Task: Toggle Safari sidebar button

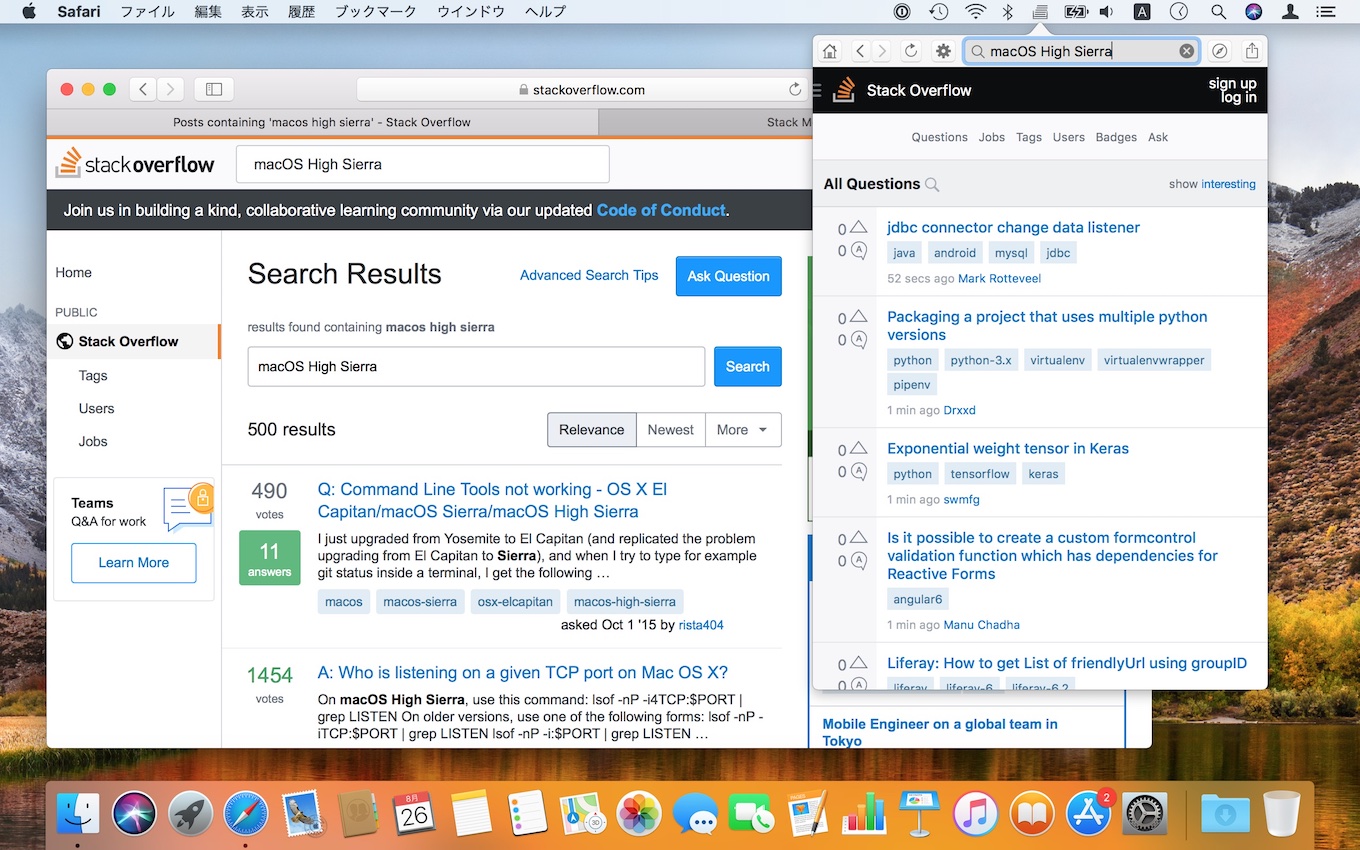Action: (x=214, y=89)
